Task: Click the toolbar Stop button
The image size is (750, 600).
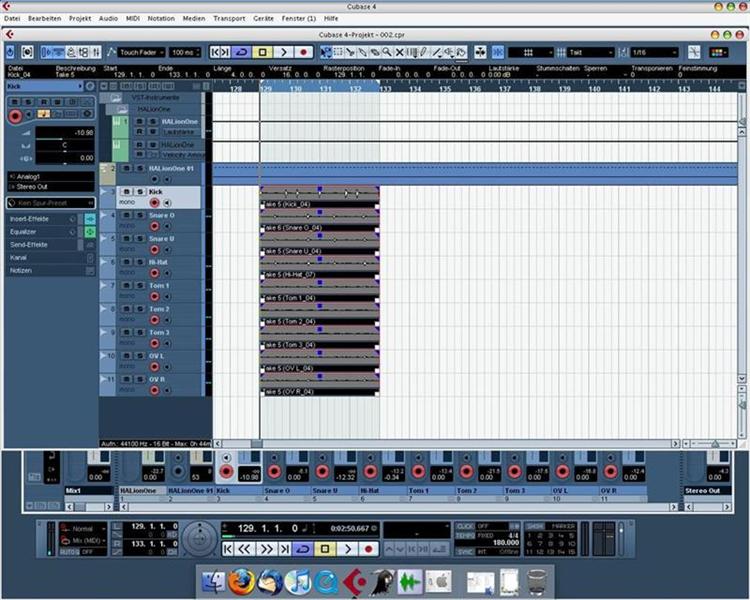Action: coord(262,52)
